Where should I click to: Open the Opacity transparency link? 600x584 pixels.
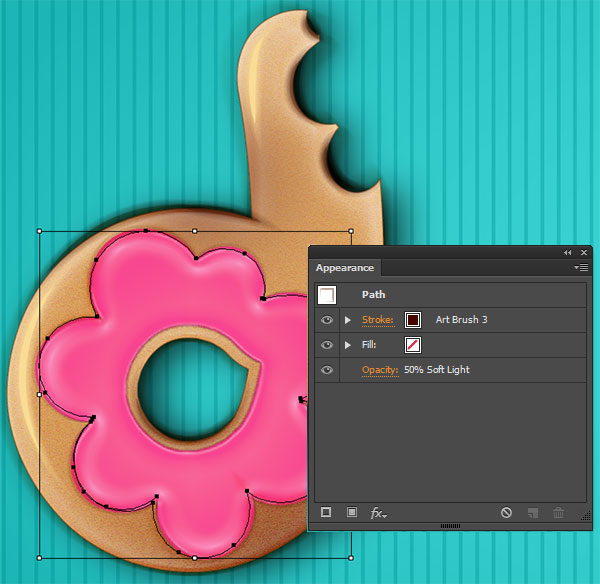coord(380,370)
